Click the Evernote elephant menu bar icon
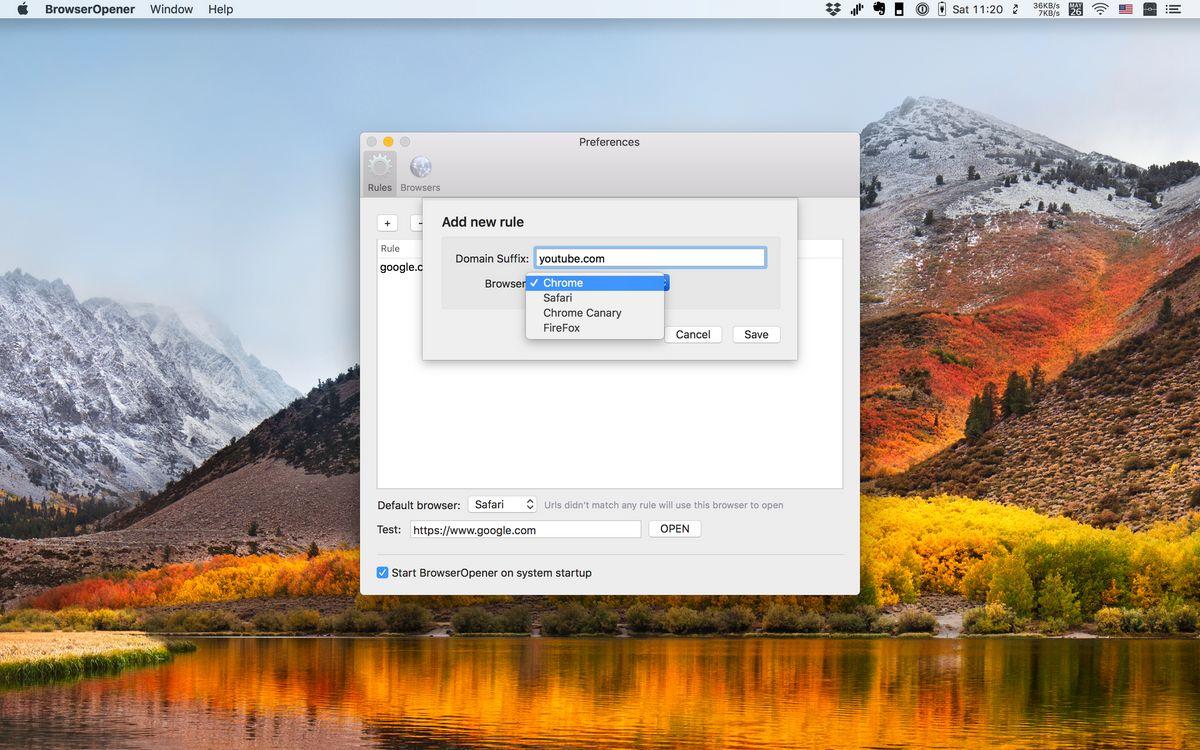The image size is (1200, 750). (x=878, y=9)
